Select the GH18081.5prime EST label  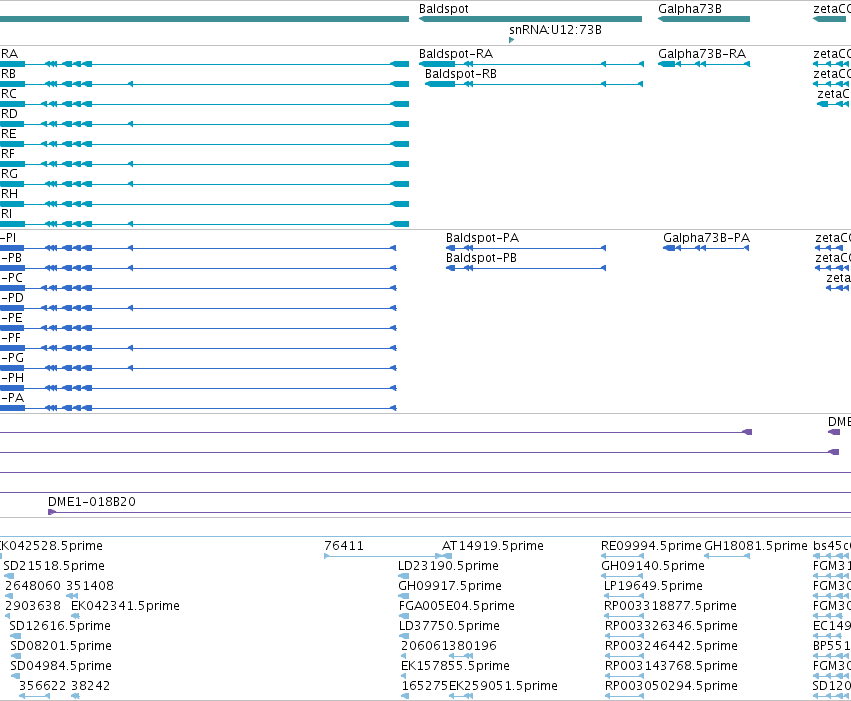pyautogui.click(x=755, y=546)
